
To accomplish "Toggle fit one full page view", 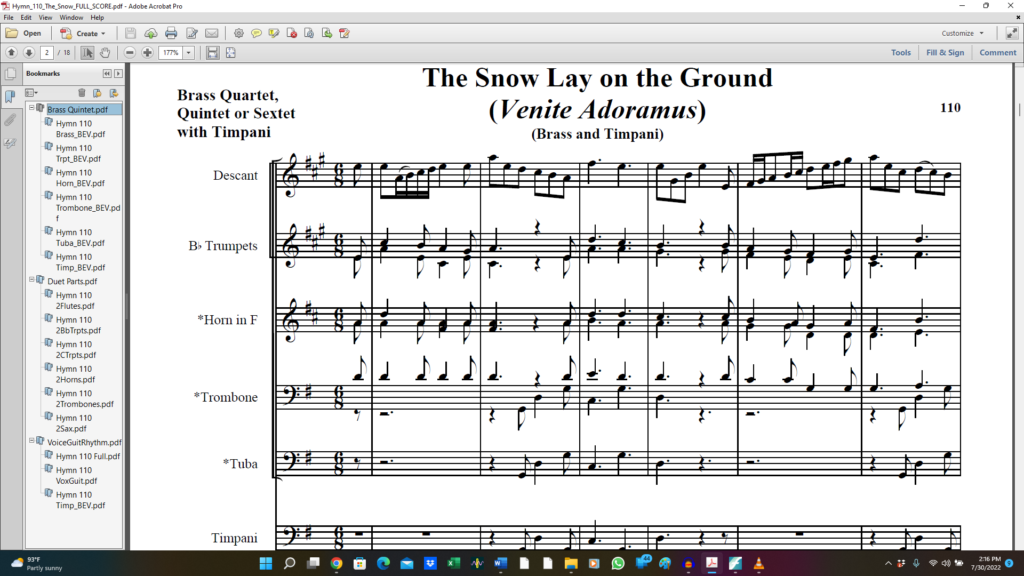I will tap(231, 53).
